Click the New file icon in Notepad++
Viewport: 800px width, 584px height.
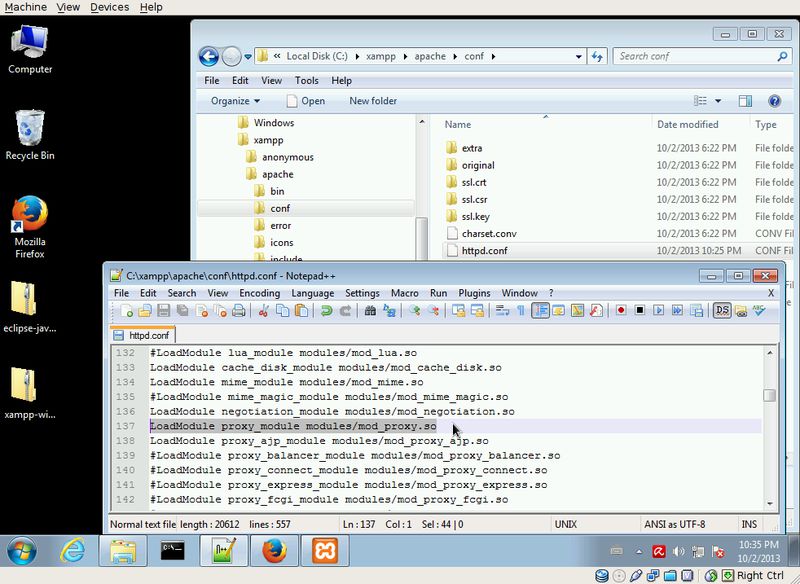(x=120, y=311)
